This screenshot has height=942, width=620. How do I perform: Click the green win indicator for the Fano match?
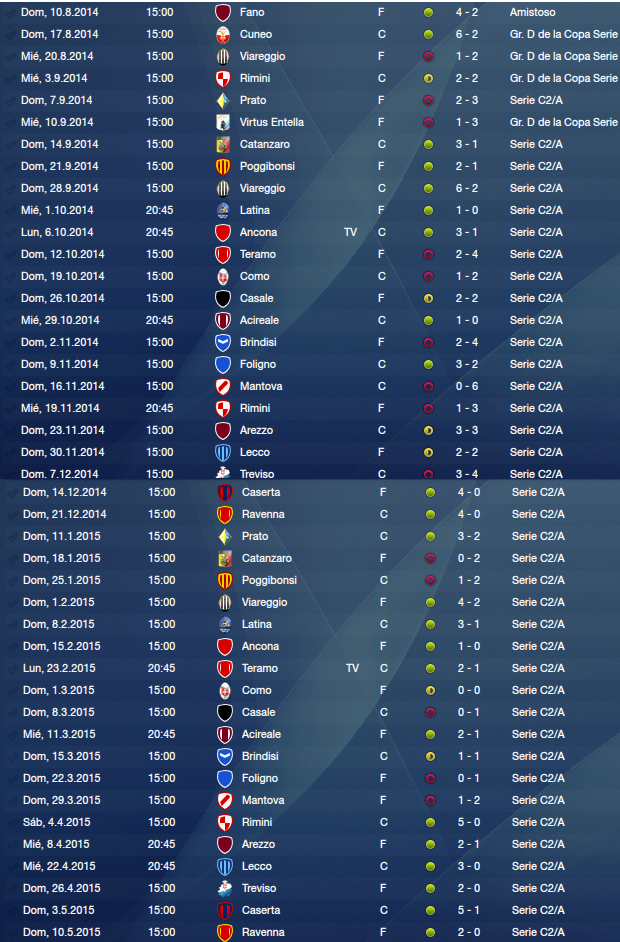tap(428, 13)
